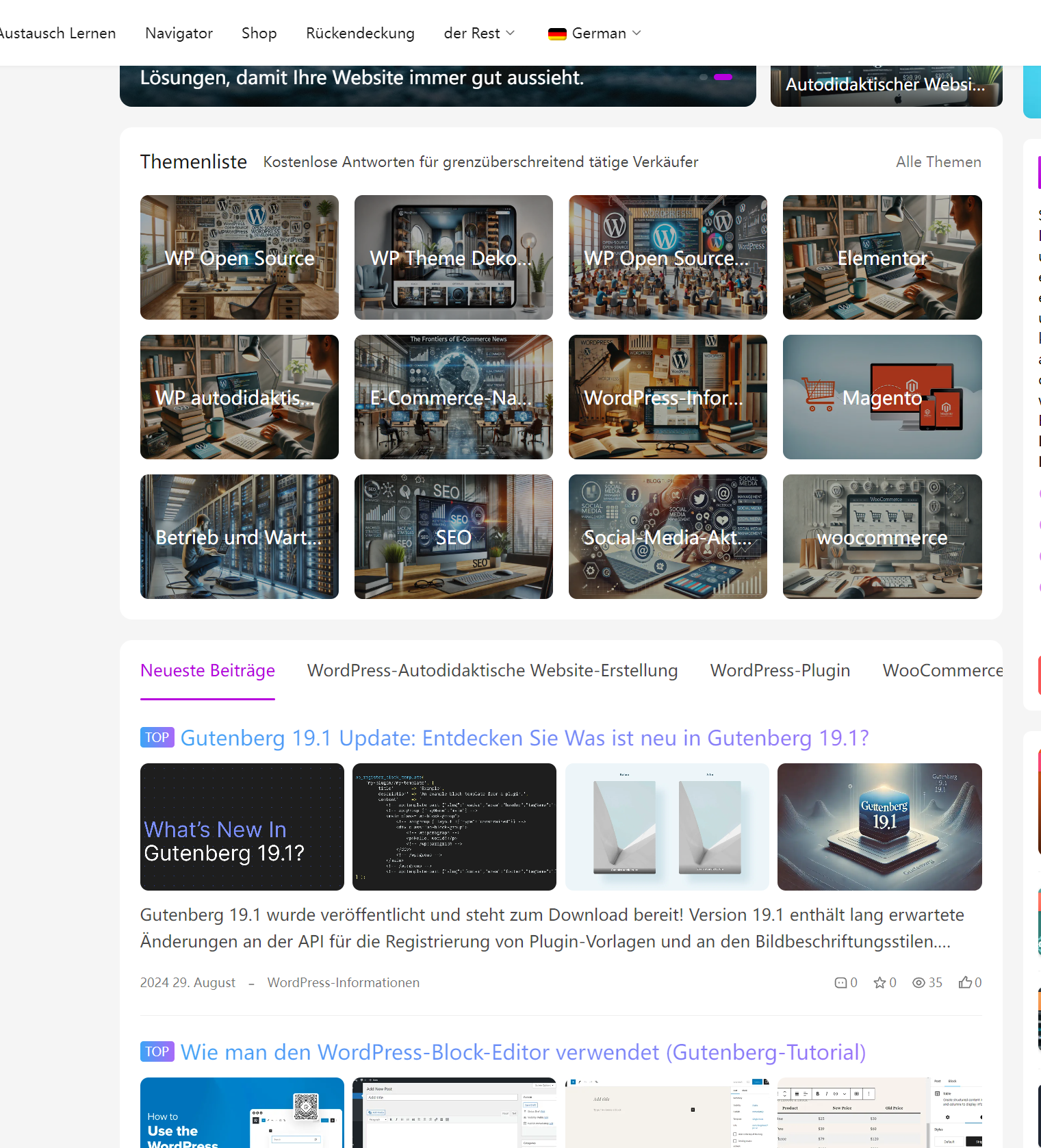Click TOP badge beside Block-Editor tutorial title
The image size is (1041, 1148).
pyautogui.click(x=157, y=1051)
